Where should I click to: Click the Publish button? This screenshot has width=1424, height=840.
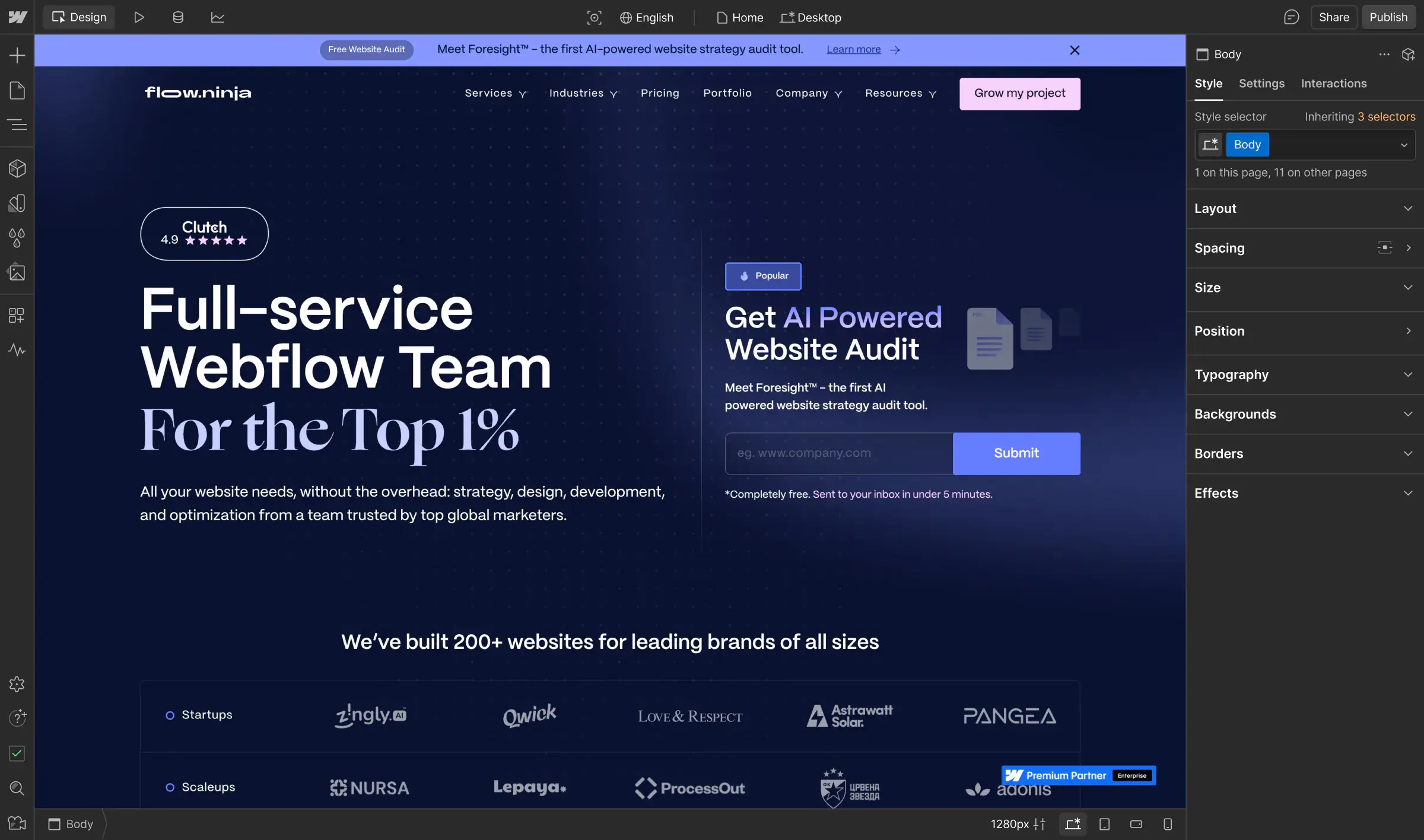point(1388,17)
